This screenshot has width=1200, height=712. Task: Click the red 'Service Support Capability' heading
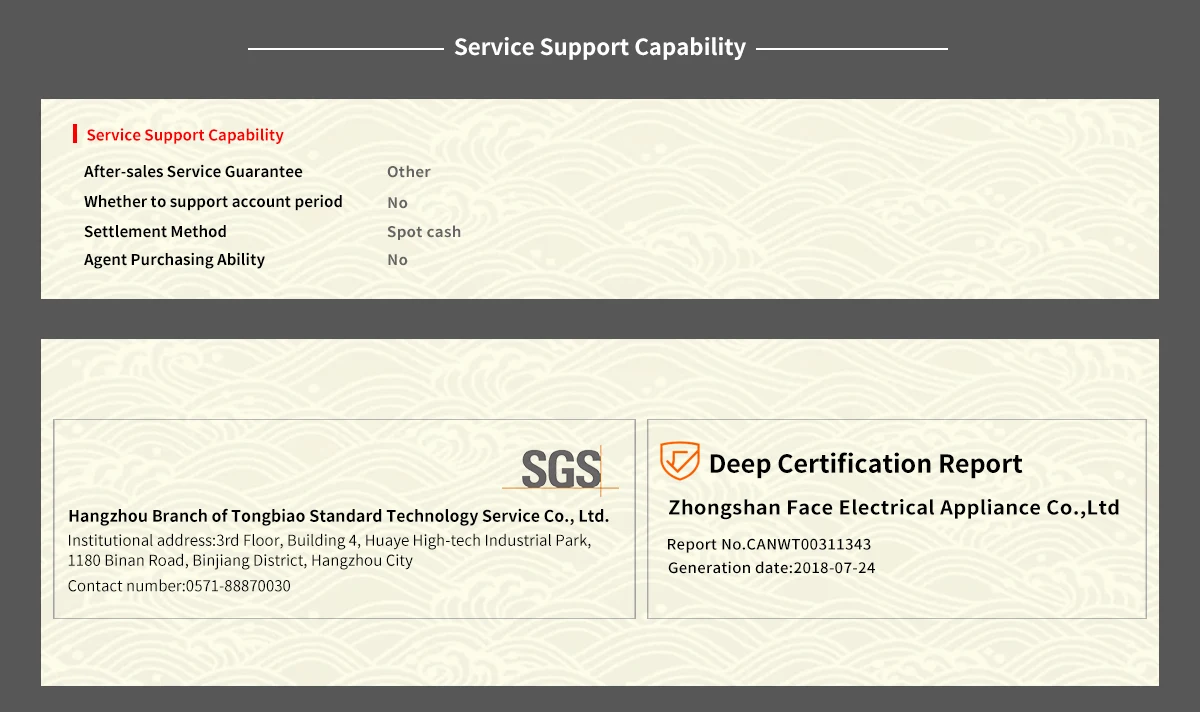[x=185, y=135]
